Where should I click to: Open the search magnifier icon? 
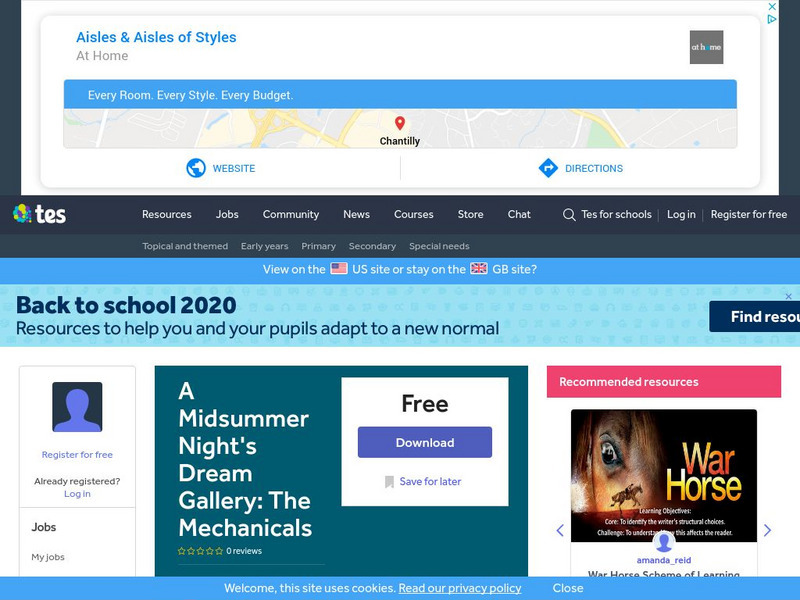pos(569,215)
